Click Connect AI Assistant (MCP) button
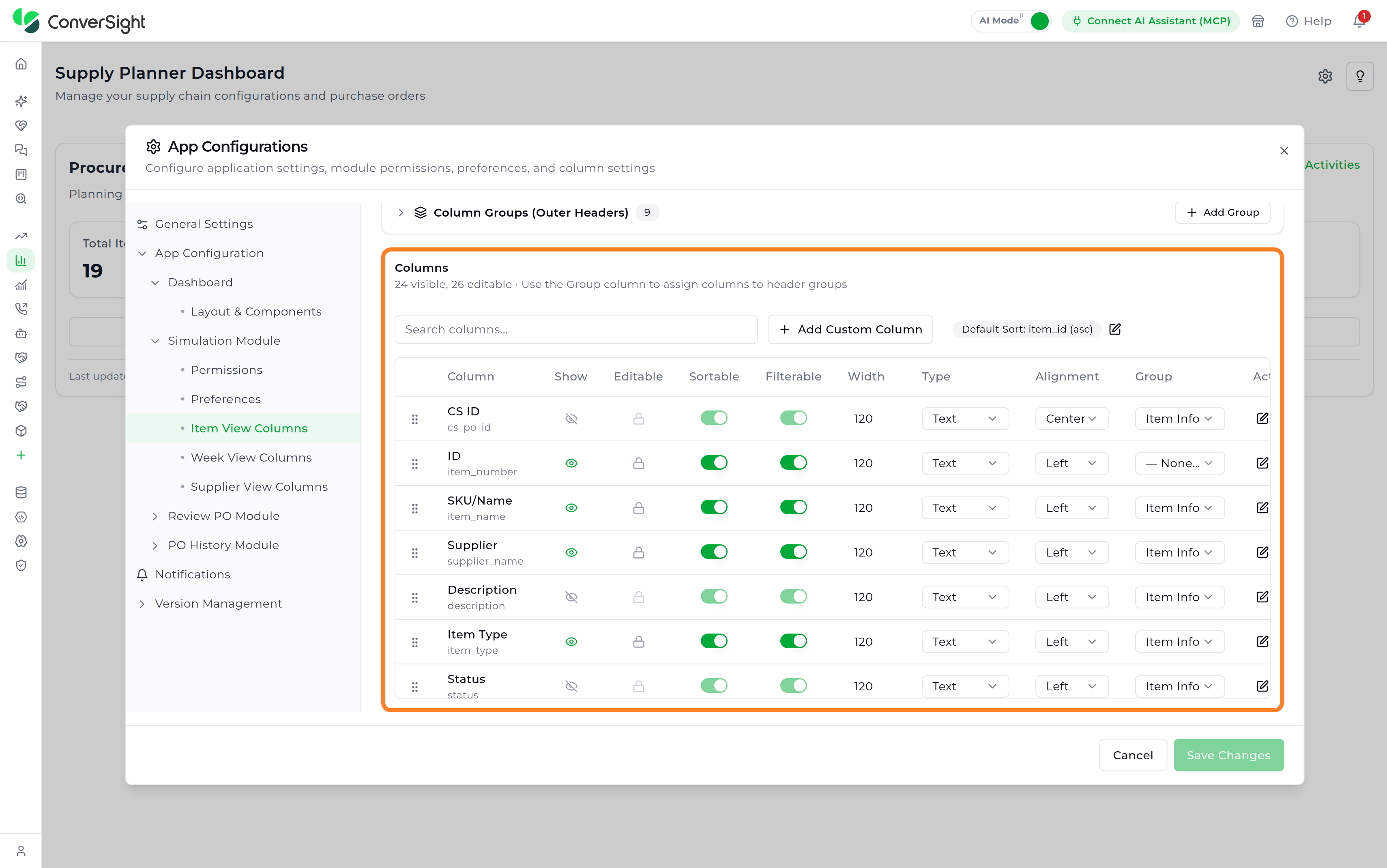 (1151, 21)
